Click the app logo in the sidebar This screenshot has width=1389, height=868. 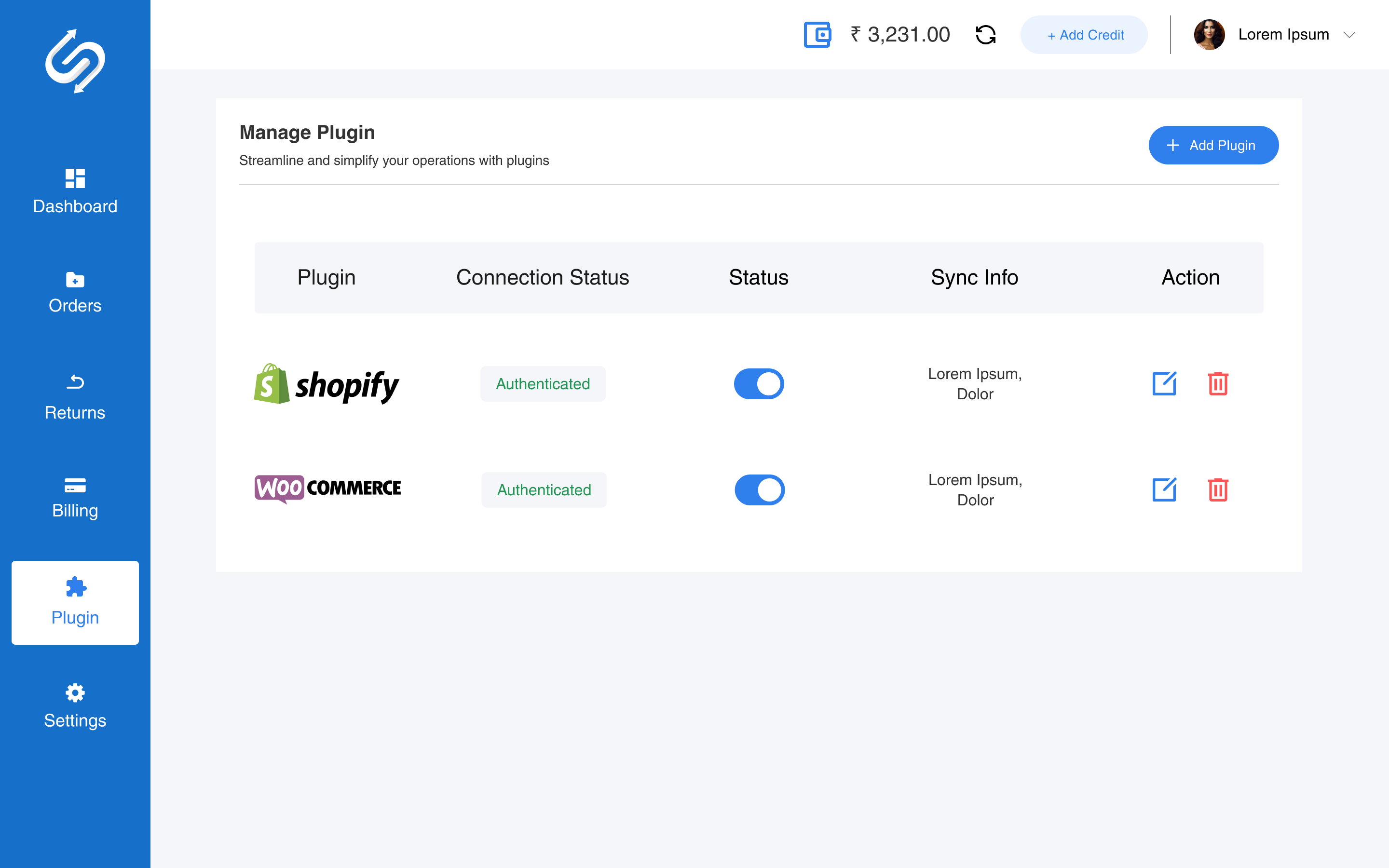pos(75,61)
